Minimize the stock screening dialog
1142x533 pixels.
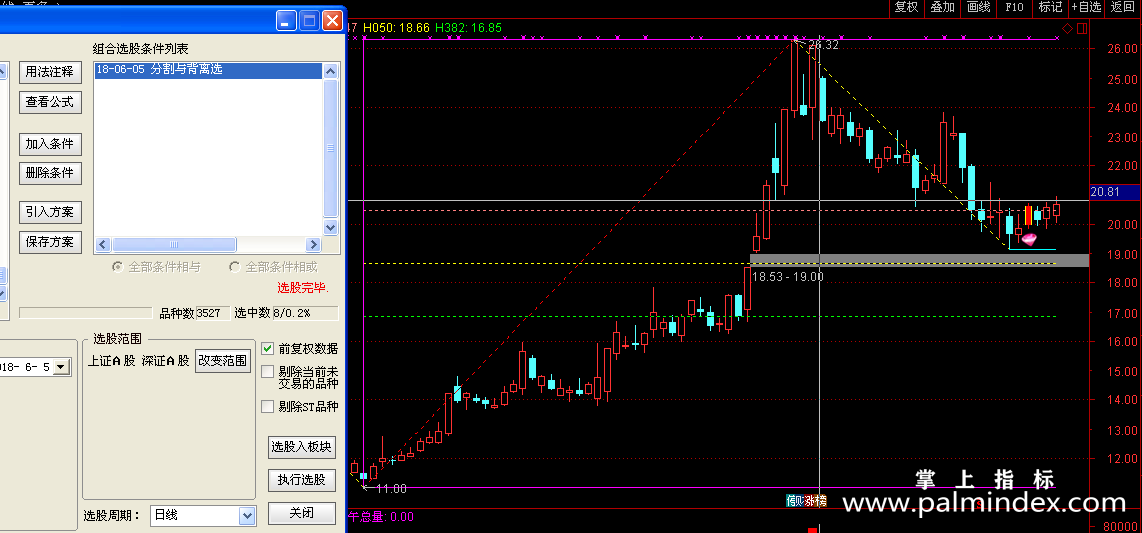(286, 20)
